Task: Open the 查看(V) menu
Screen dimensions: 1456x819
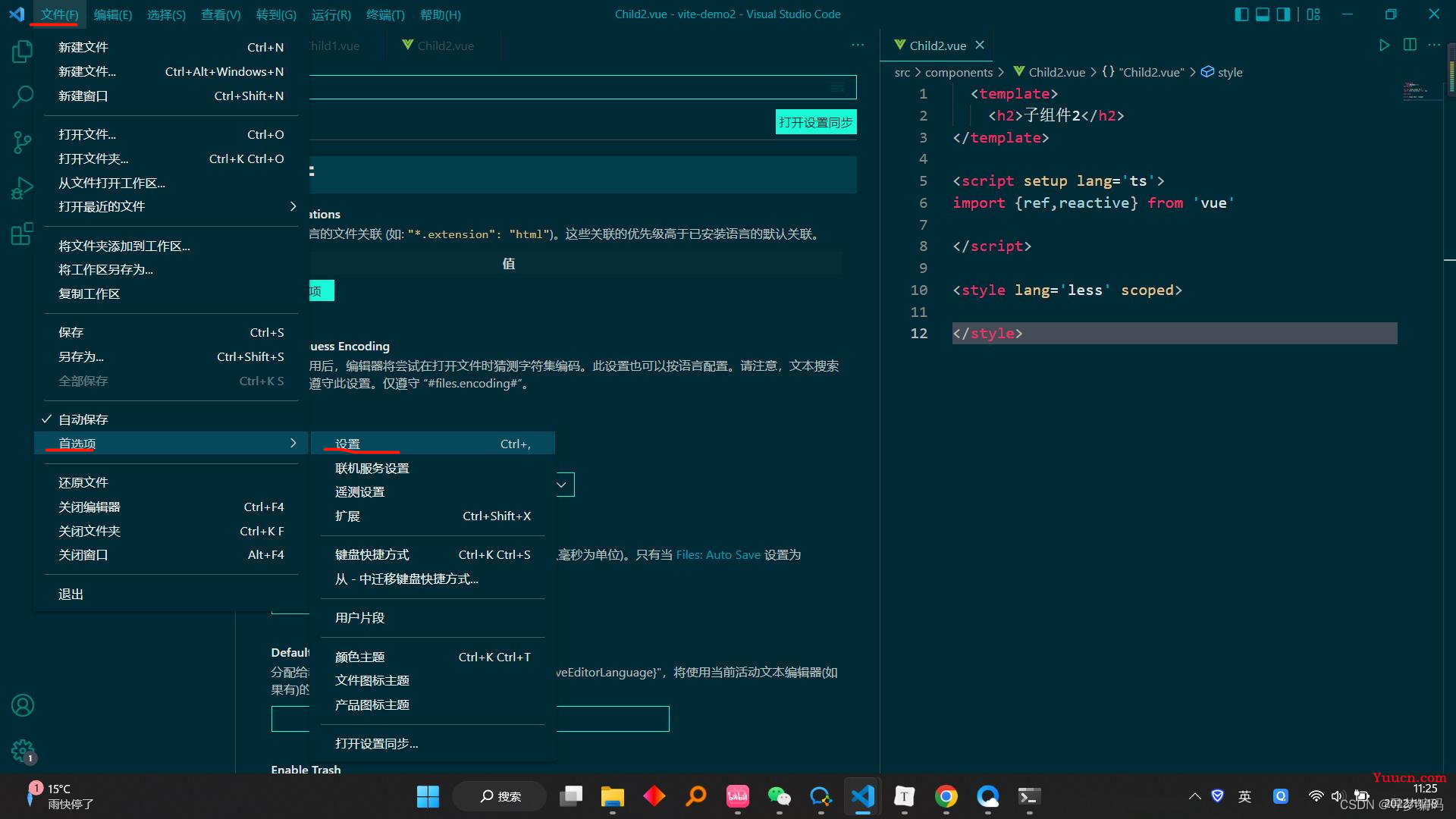Action: point(221,14)
